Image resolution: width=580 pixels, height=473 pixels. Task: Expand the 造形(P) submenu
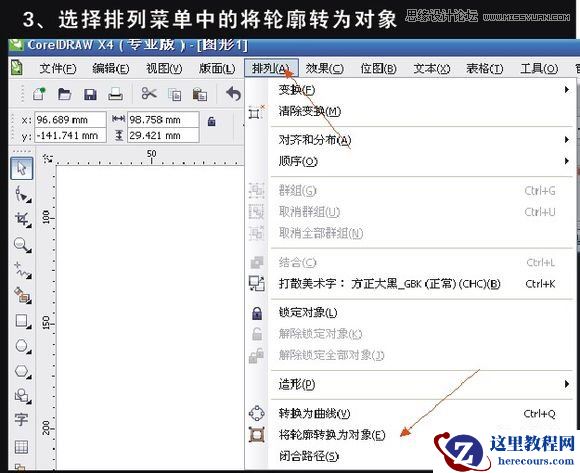coord(411,385)
